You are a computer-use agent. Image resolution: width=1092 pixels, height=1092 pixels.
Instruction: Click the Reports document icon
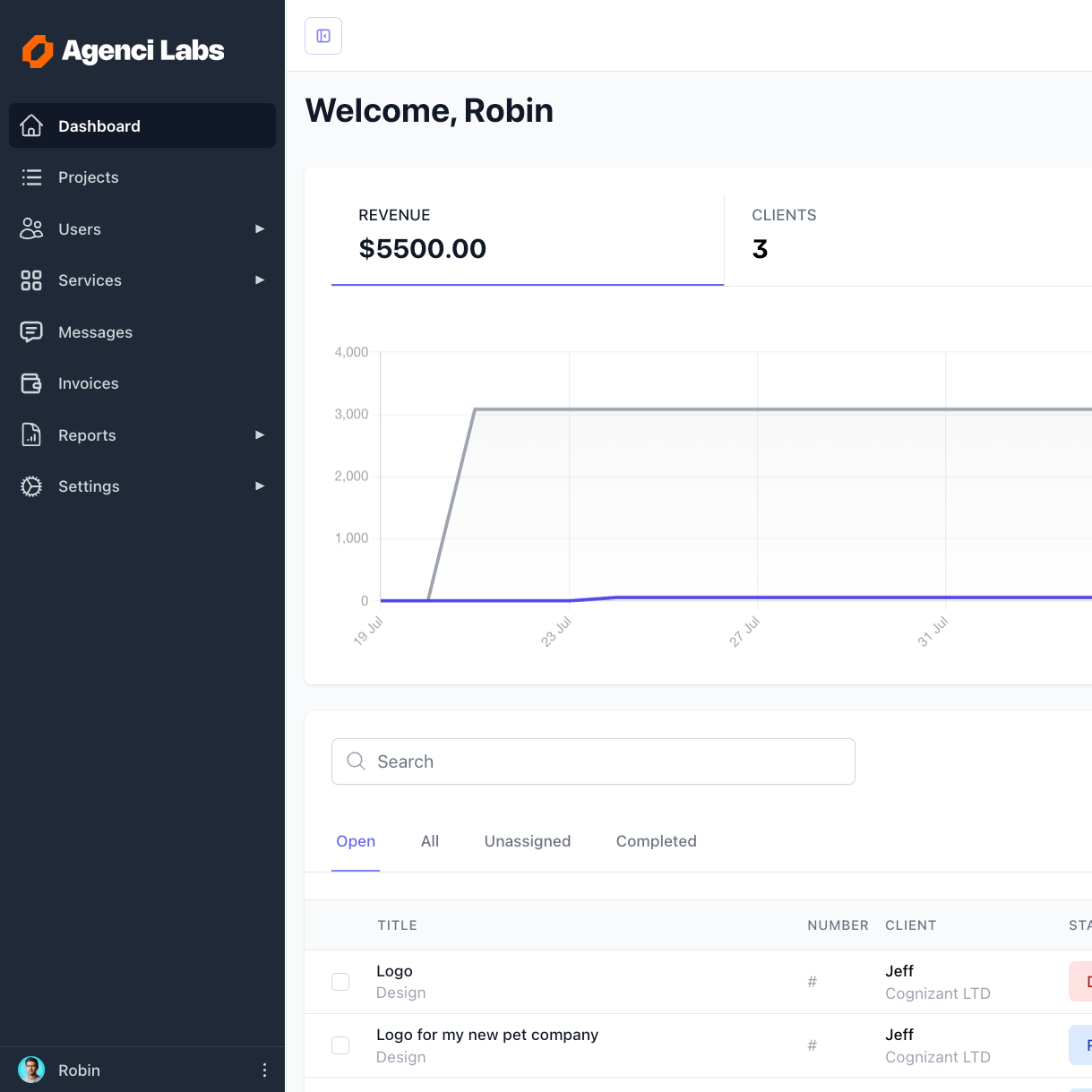coord(30,434)
